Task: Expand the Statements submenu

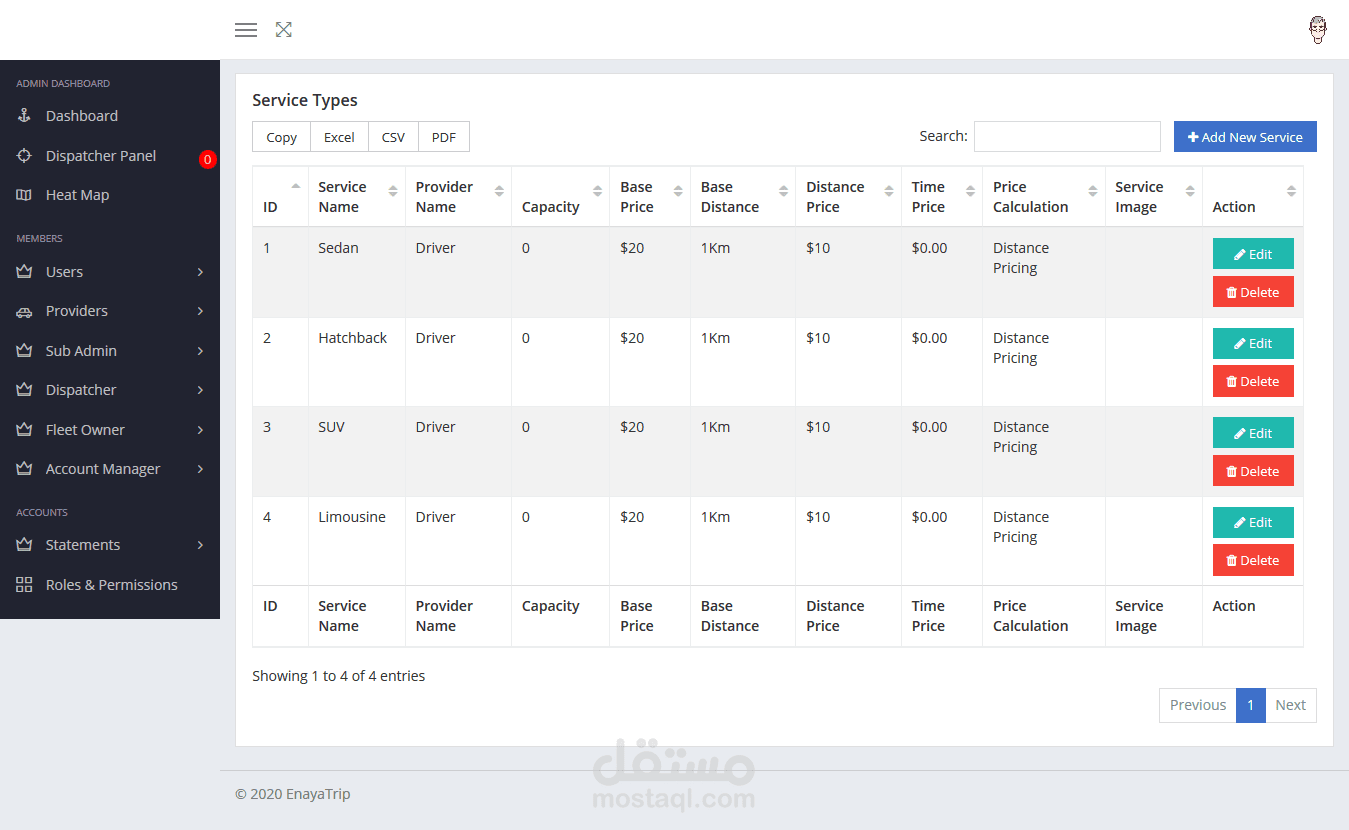Action: tap(200, 545)
